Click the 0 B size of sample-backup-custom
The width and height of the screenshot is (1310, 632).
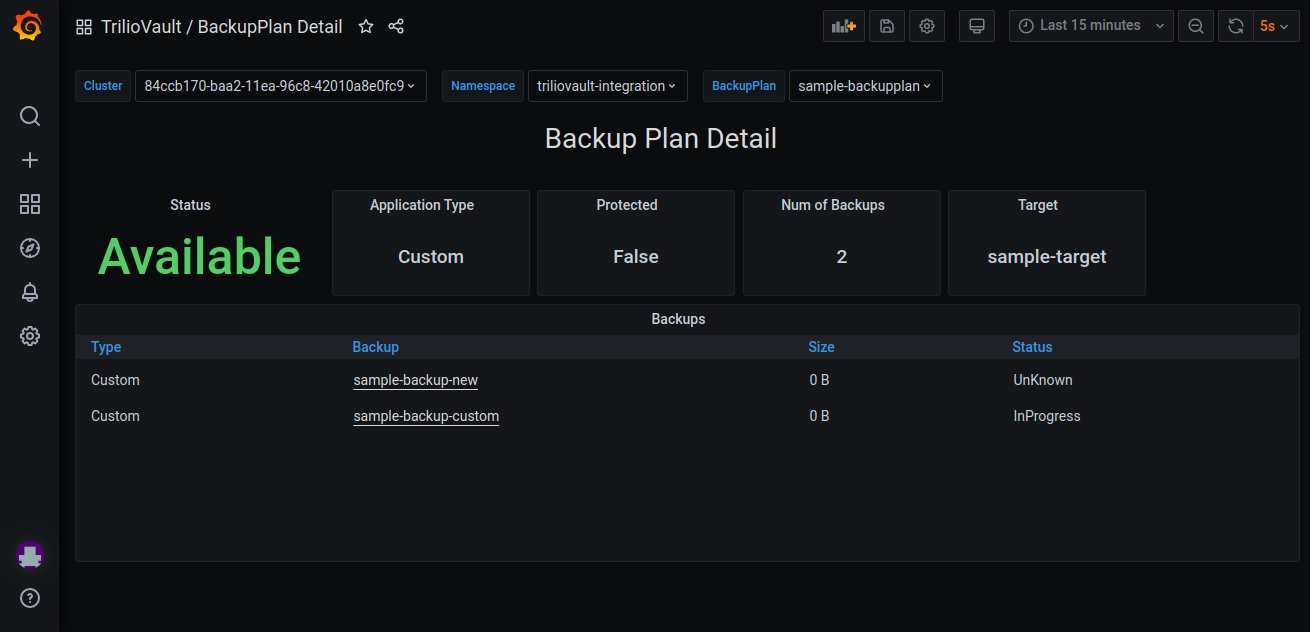click(819, 416)
